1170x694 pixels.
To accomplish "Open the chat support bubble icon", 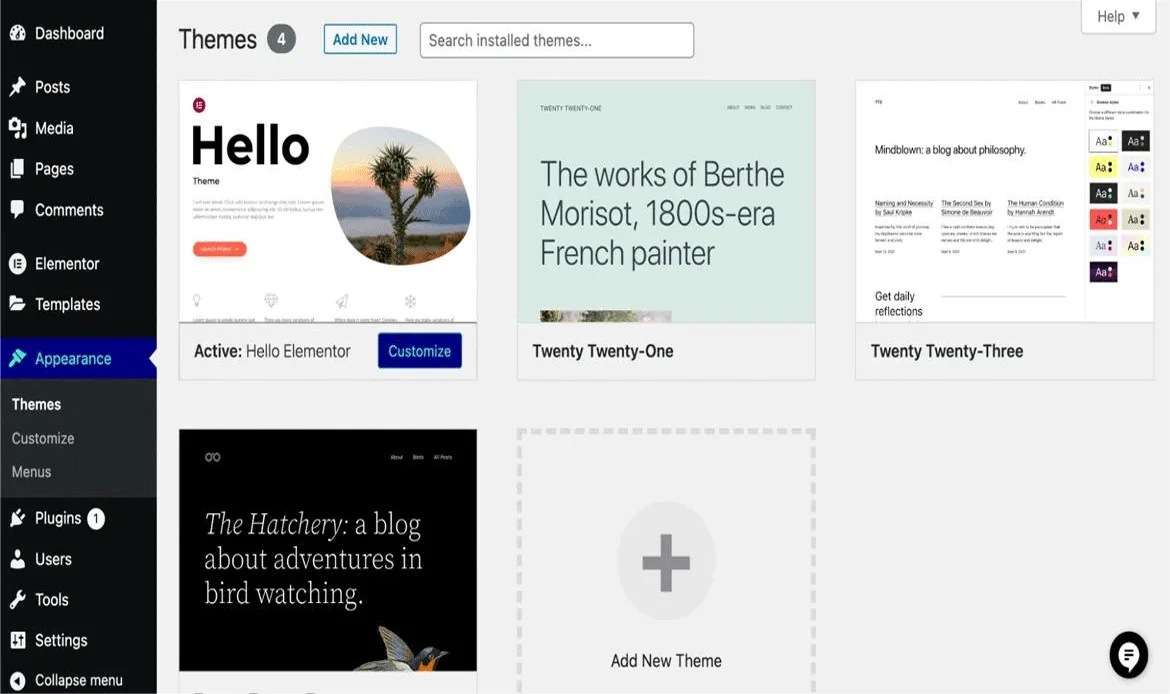I will pos(1128,655).
